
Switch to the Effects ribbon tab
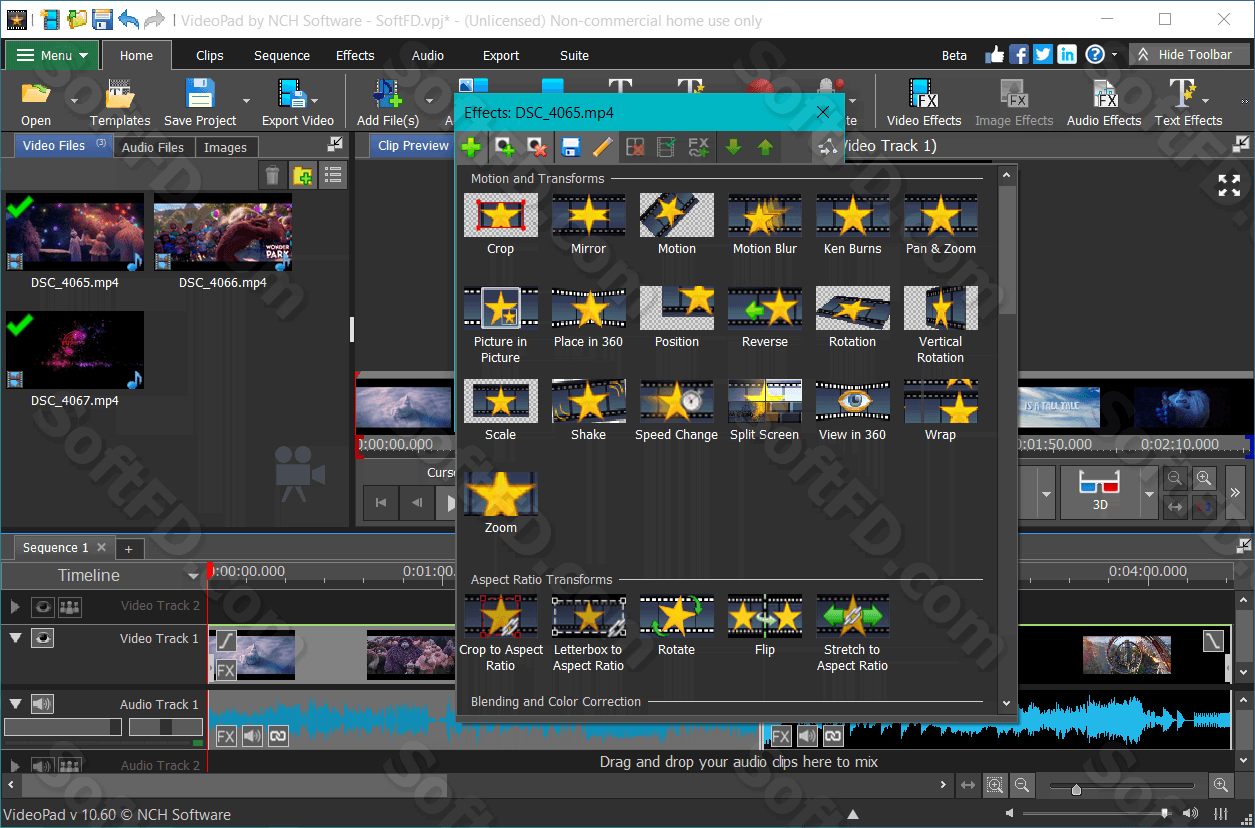[355, 56]
